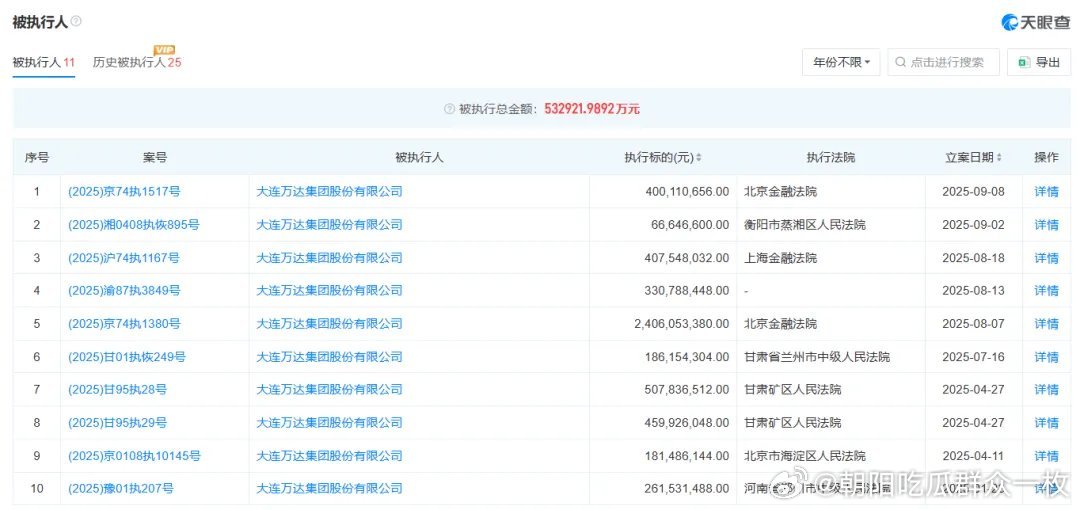The width and height of the screenshot is (1080, 510).
Task: Open 大连万达集团 link in row 3
Action: [x=329, y=258]
